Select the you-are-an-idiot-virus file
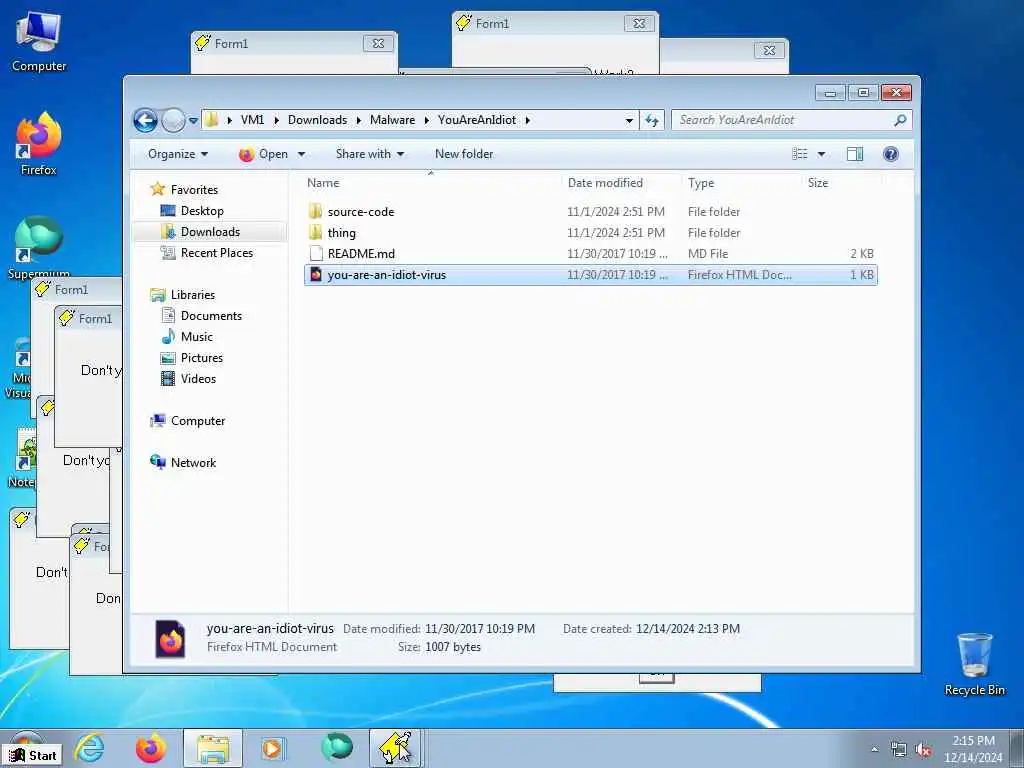The width and height of the screenshot is (1024, 768). 590,275
